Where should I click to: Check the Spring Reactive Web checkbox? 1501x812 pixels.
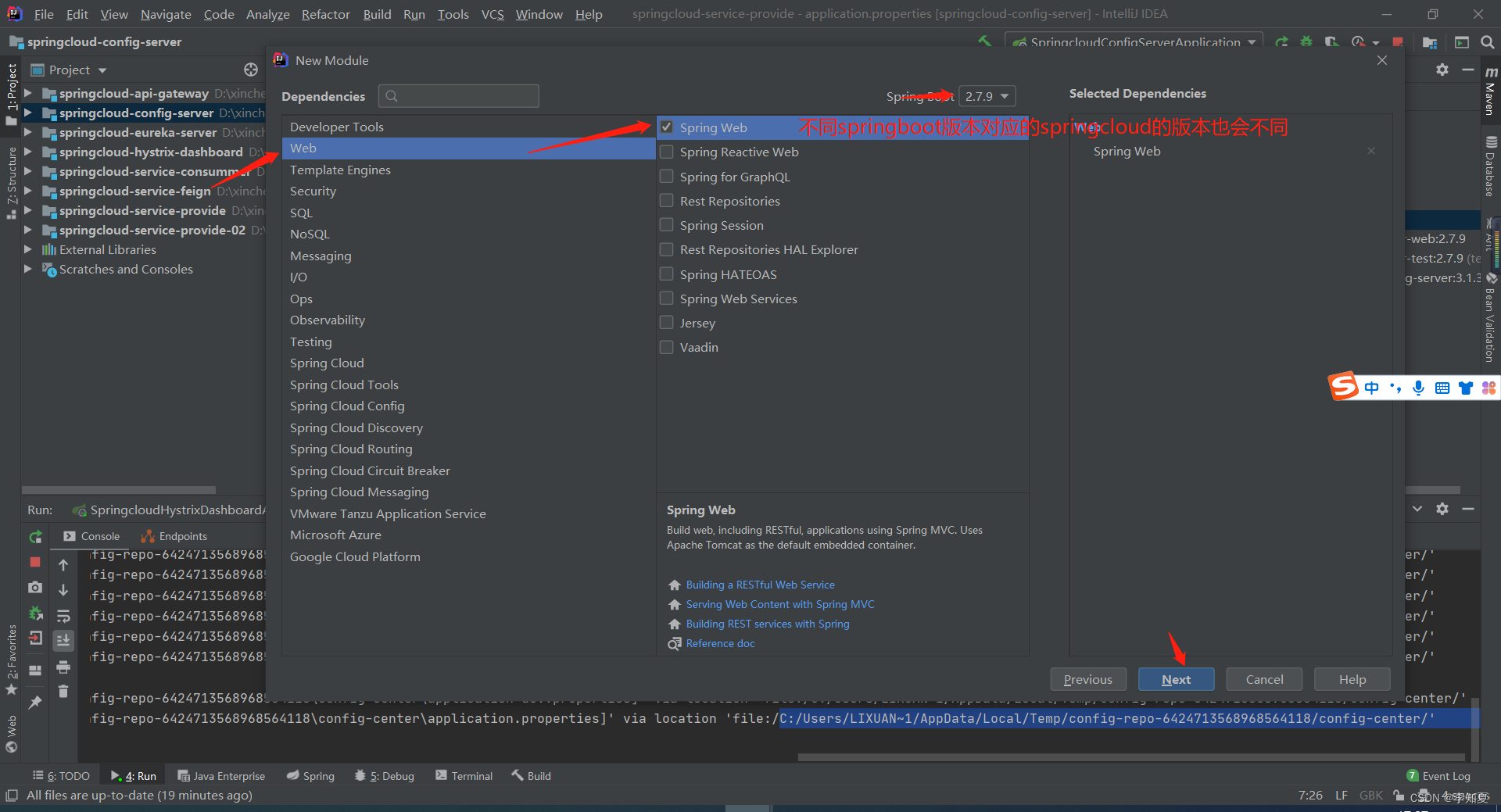click(667, 152)
